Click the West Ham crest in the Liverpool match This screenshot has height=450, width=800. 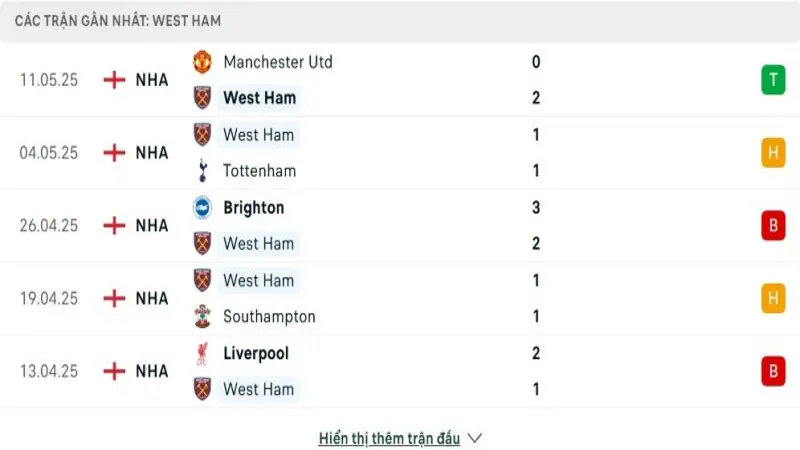[203, 389]
